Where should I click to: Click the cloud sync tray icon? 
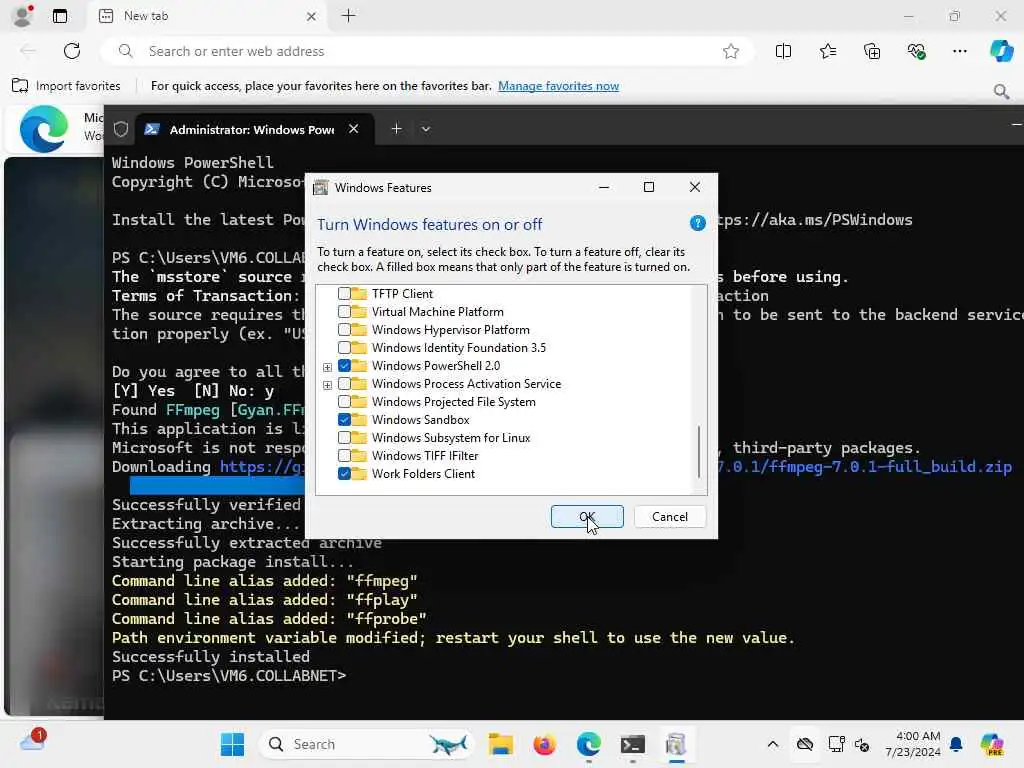point(805,744)
